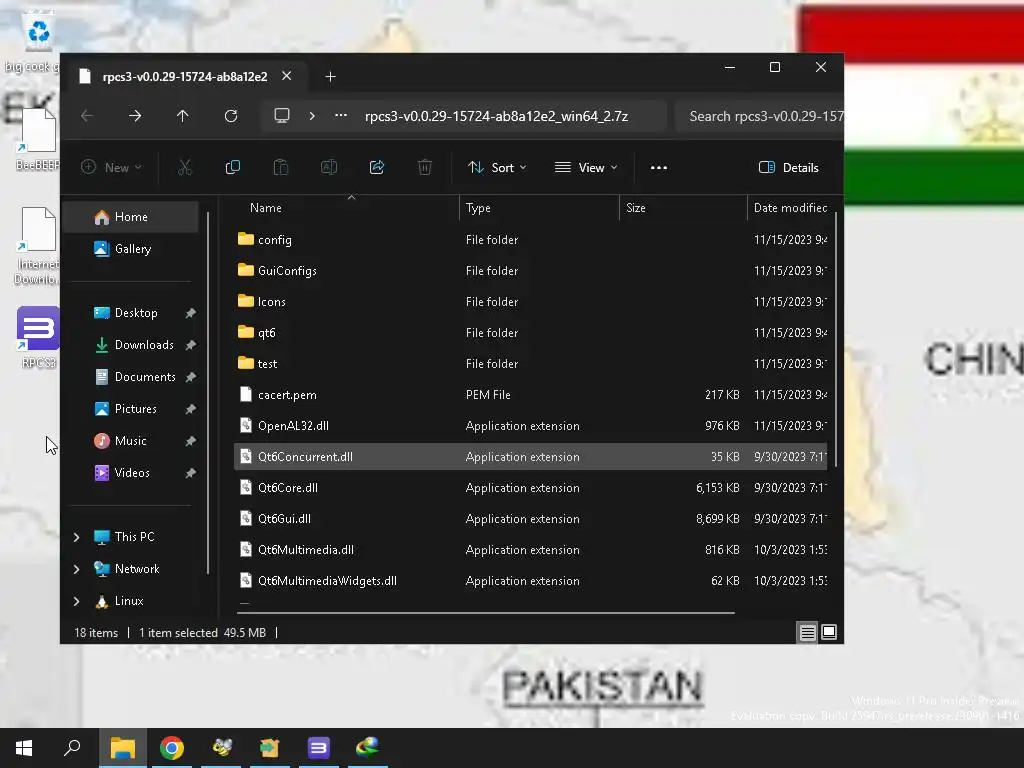Toggle the Details pane button
The image size is (1024, 768).
pyautogui.click(x=788, y=168)
